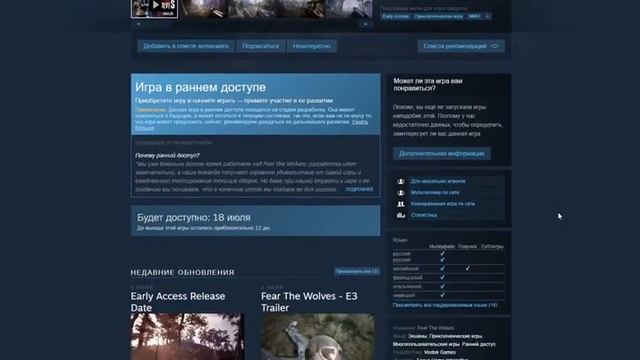
Task: Open the Статистика category link
Action: point(424,215)
